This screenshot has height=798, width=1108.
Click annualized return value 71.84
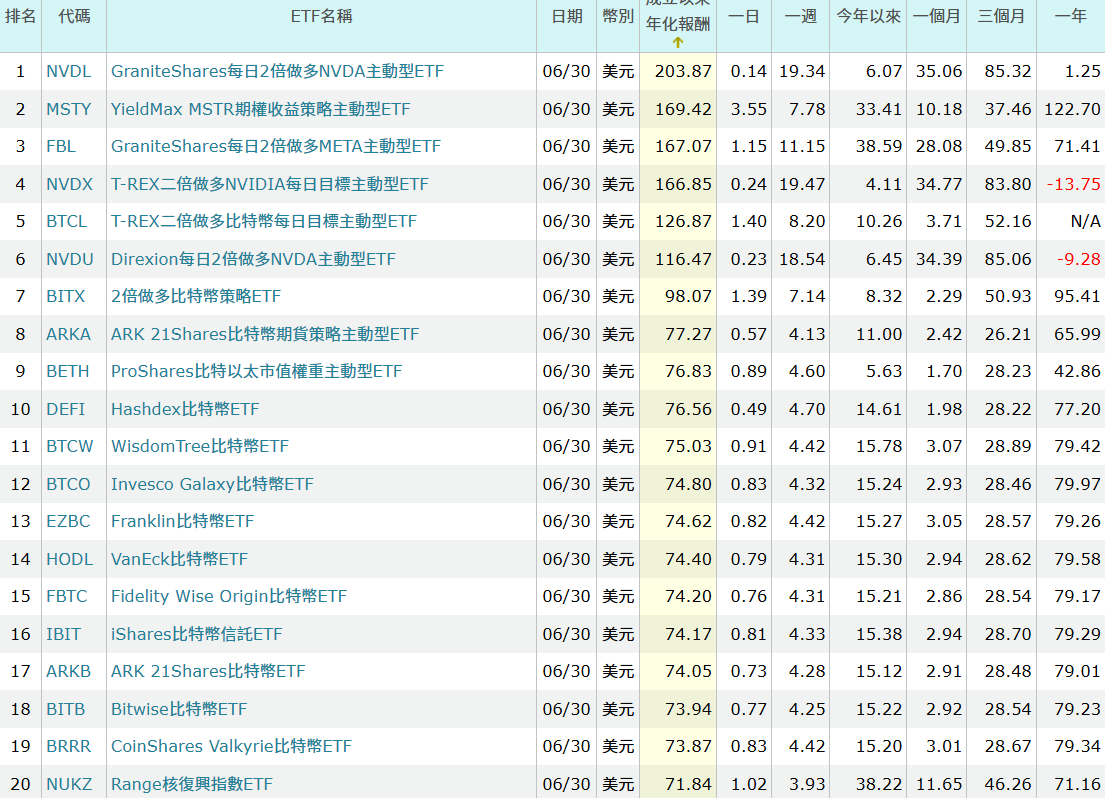pyautogui.click(x=688, y=784)
